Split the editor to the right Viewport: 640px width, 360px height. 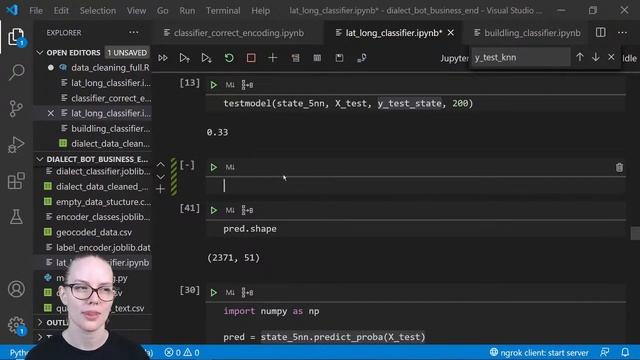[600, 33]
